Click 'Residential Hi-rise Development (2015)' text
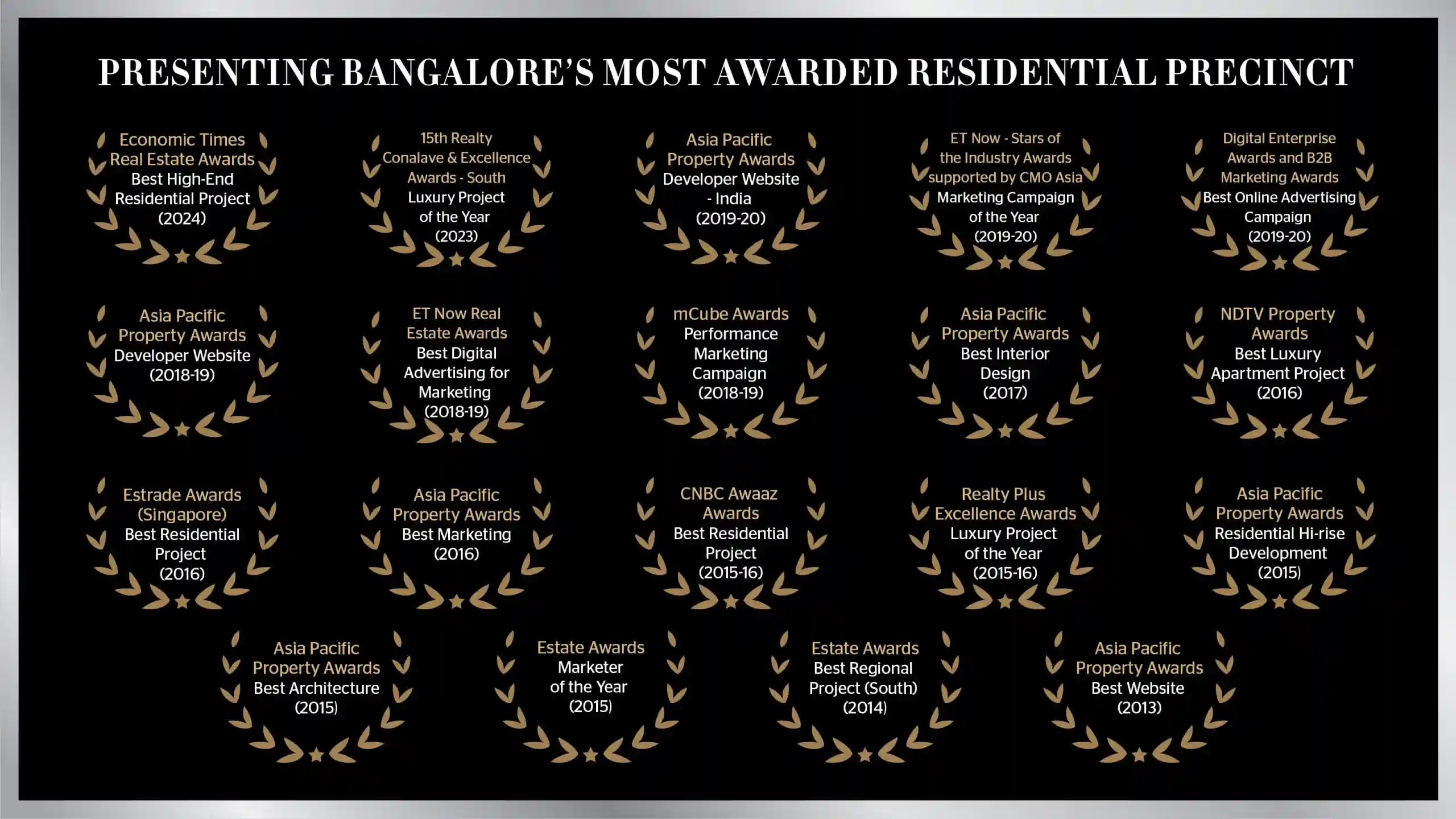Image resolution: width=1456 pixels, height=819 pixels. pos(1279,553)
